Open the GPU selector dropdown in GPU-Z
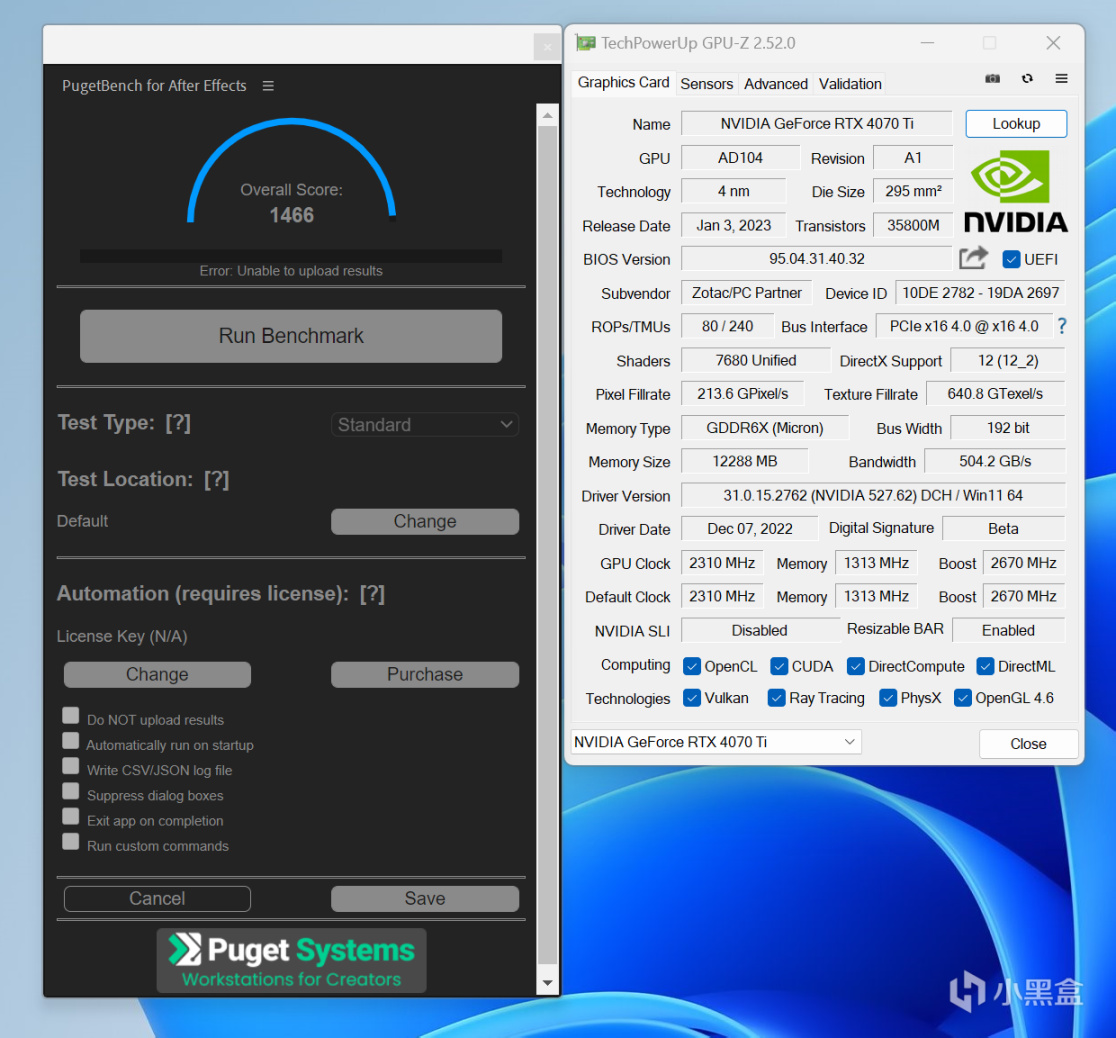 pyautogui.click(x=716, y=742)
